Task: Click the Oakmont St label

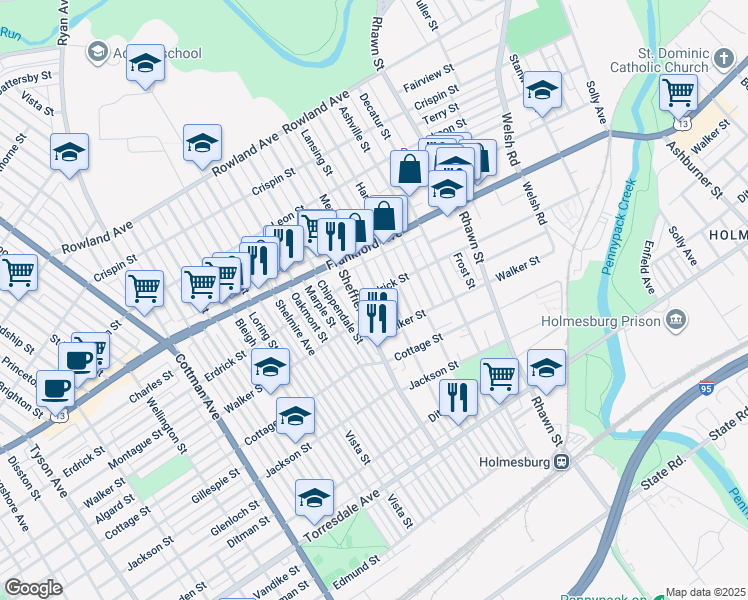Action: [310, 317]
